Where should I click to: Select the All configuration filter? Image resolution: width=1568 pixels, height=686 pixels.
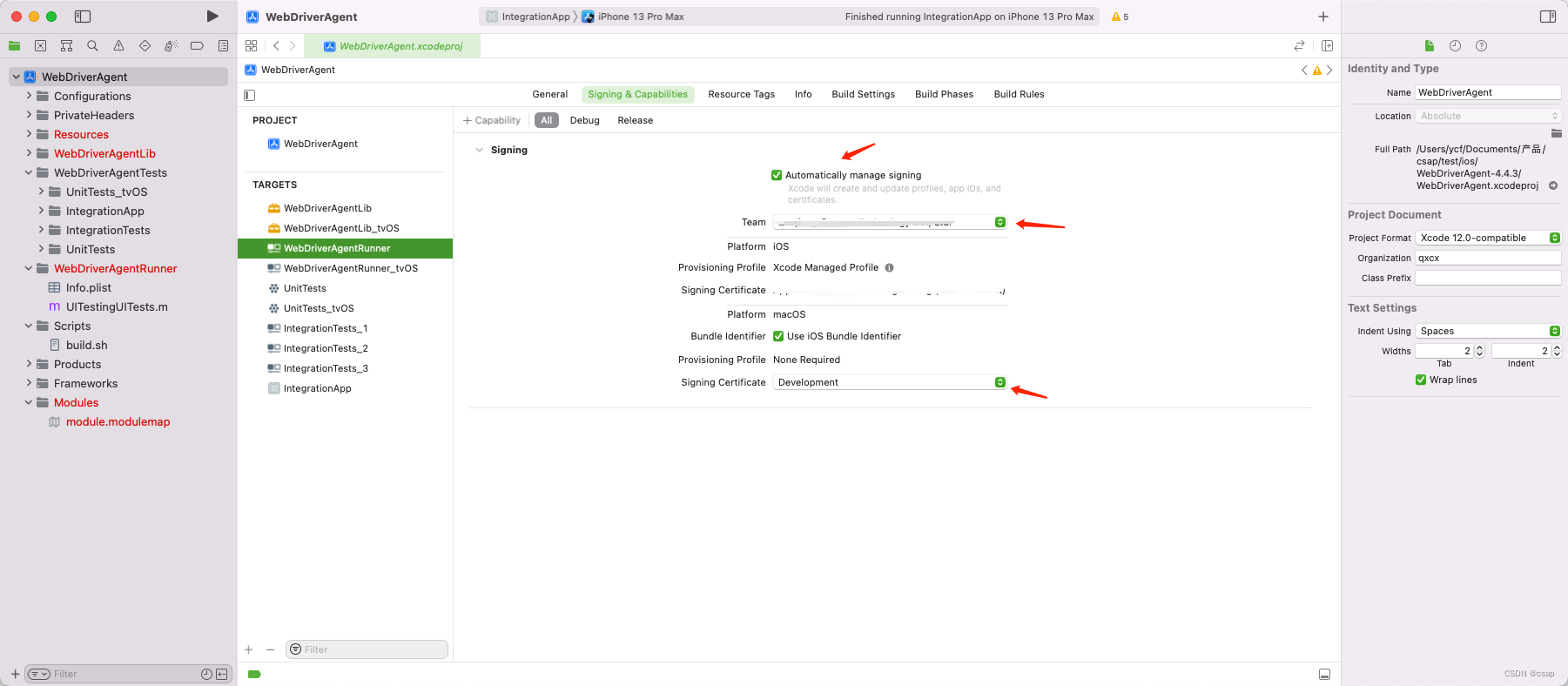[x=546, y=120]
